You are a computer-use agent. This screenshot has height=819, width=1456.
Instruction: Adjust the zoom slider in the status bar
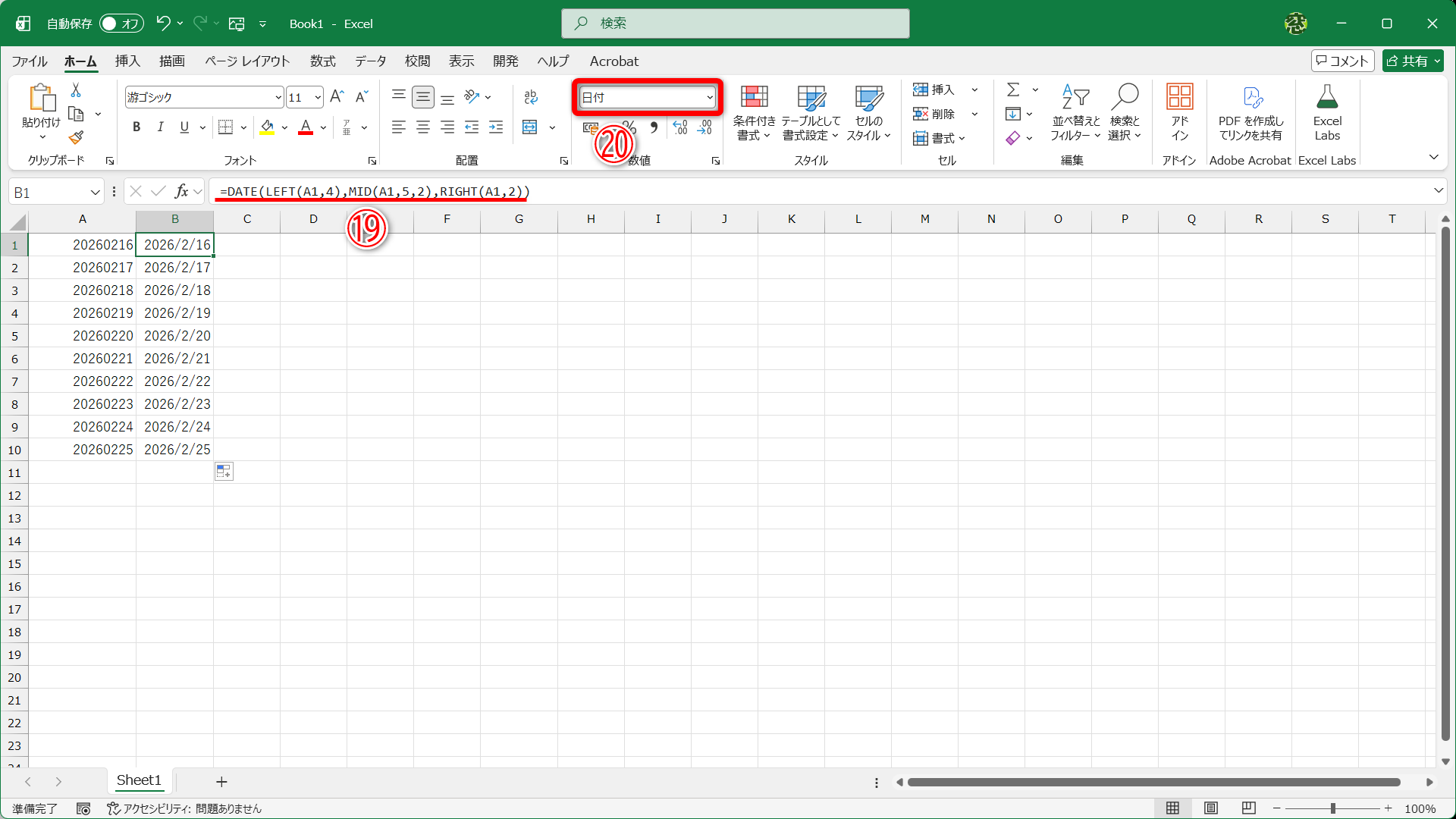pos(1333,808)
